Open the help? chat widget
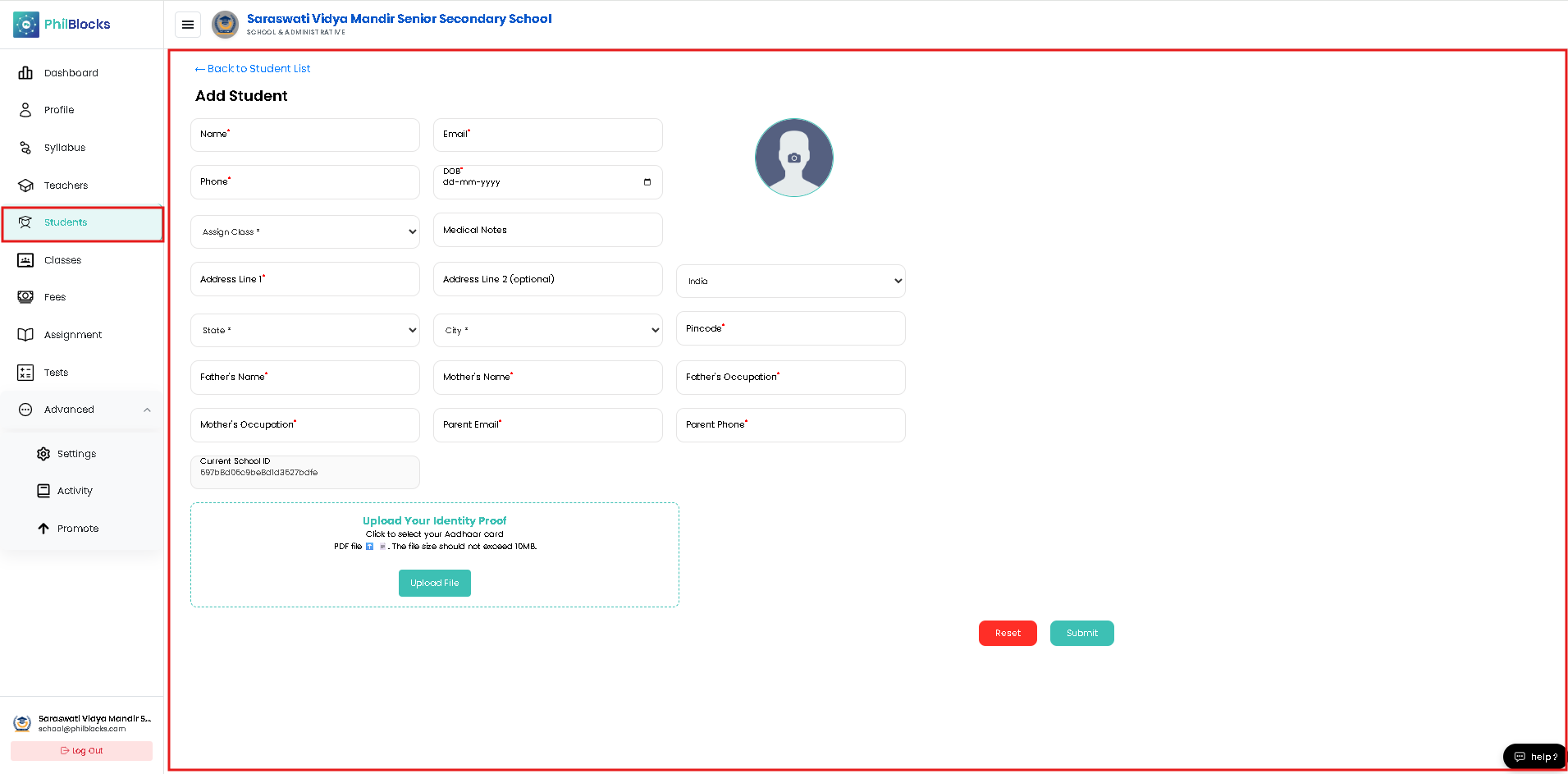The height and width of the screenshot is (774, 1568). click(1535, 757)
